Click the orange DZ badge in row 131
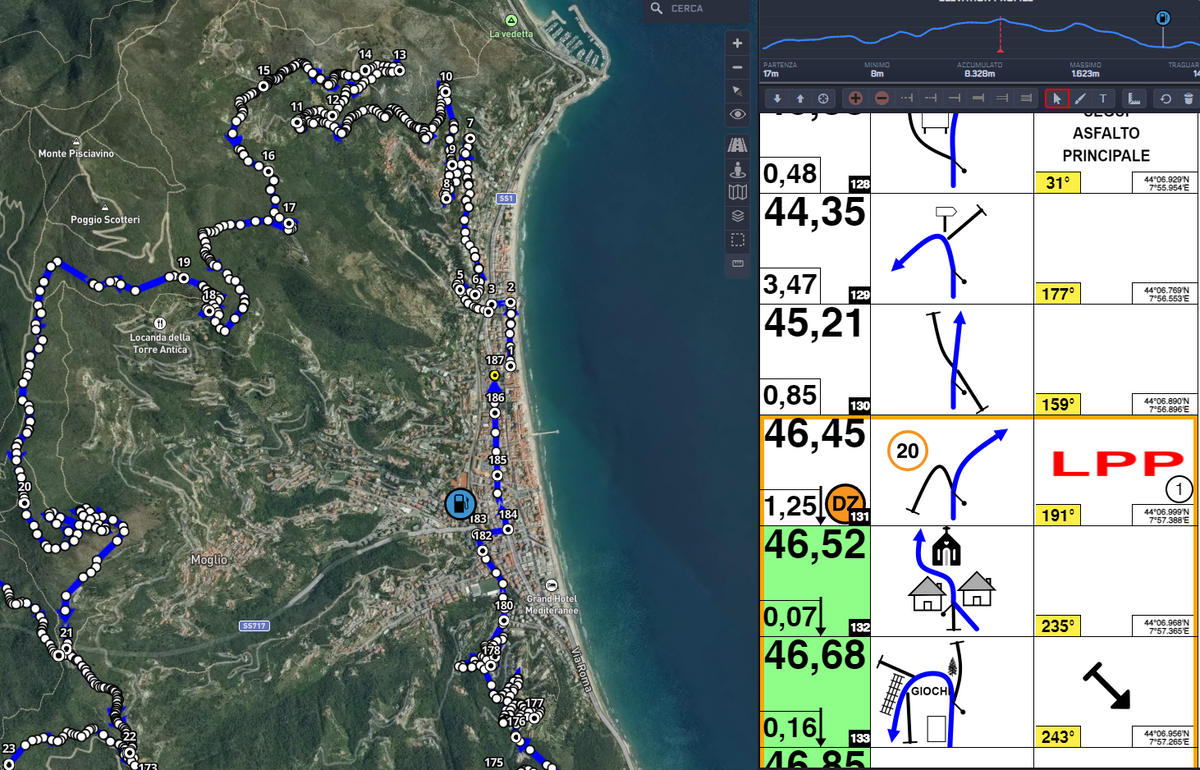The height and width of the screenshot is (770, 1200). pos(844,502)
